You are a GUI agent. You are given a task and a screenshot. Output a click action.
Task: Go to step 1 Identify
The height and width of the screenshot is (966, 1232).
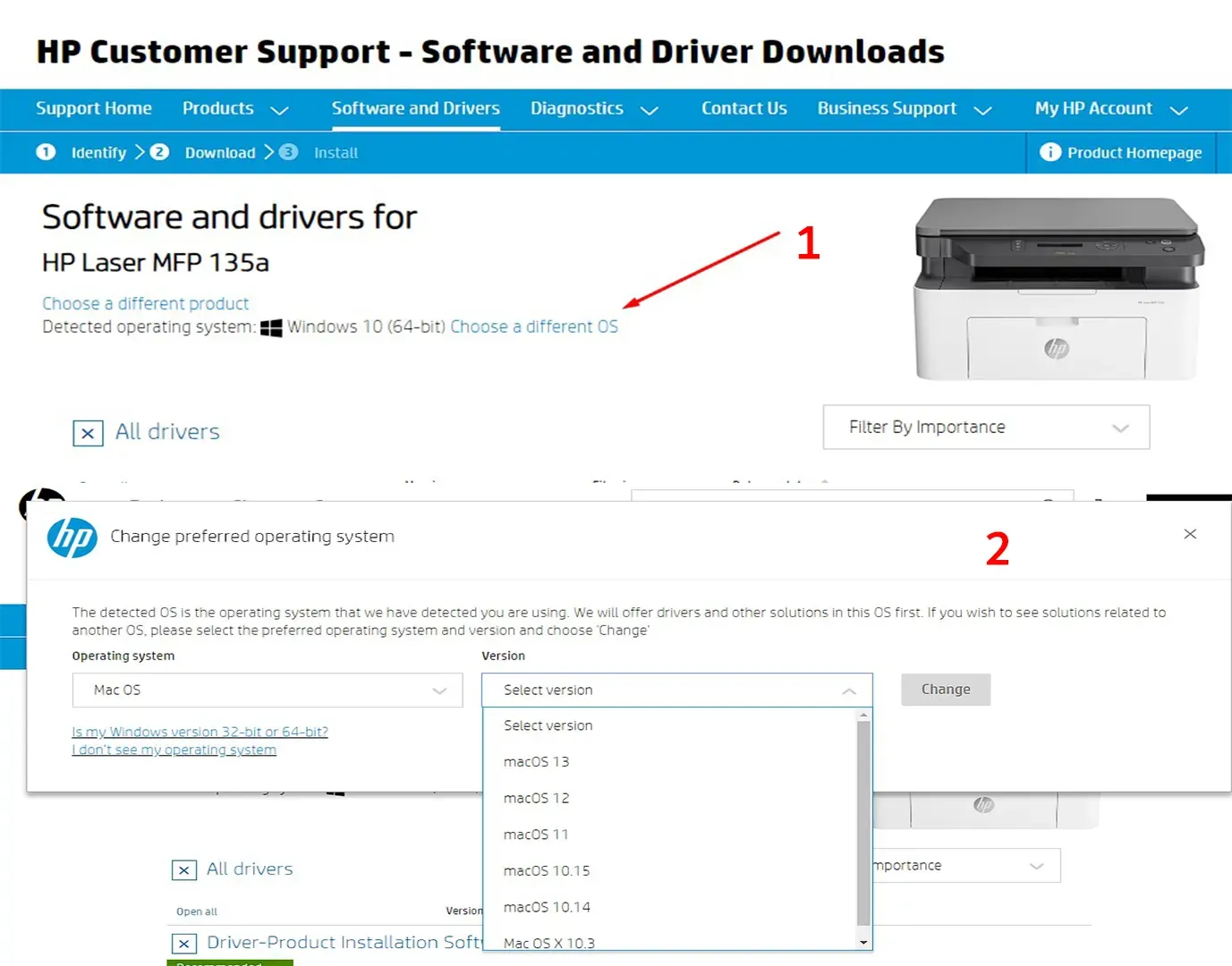point(82,153)
